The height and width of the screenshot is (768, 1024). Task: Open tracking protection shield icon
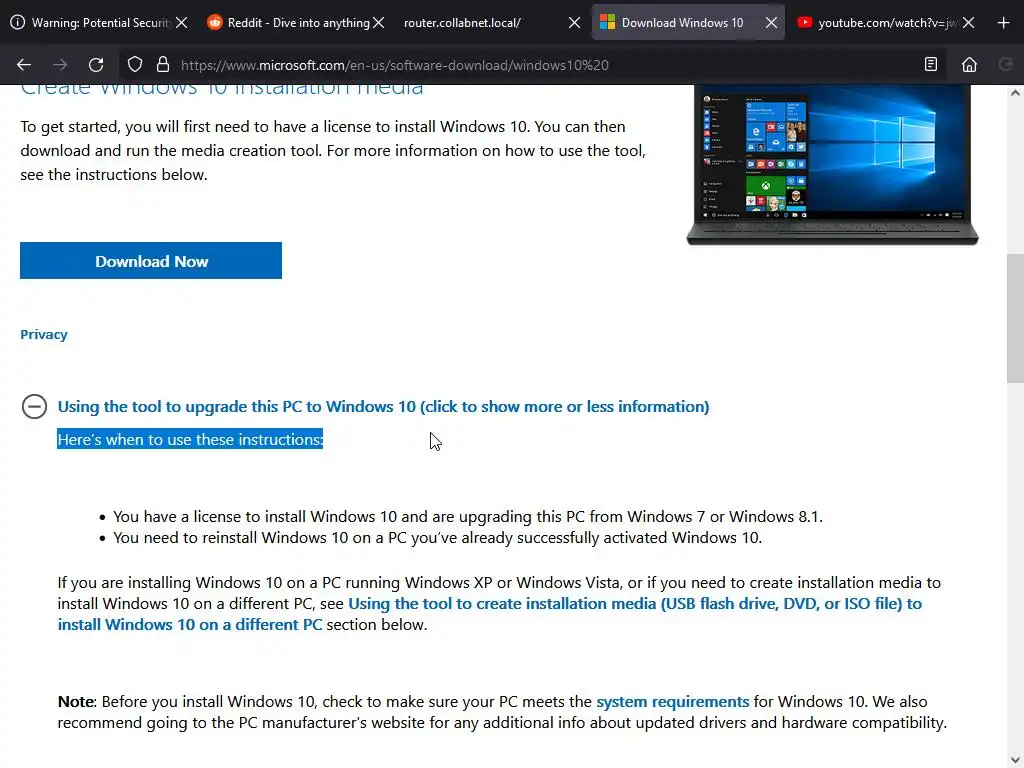pyautogui.click(x=135, y=65)
